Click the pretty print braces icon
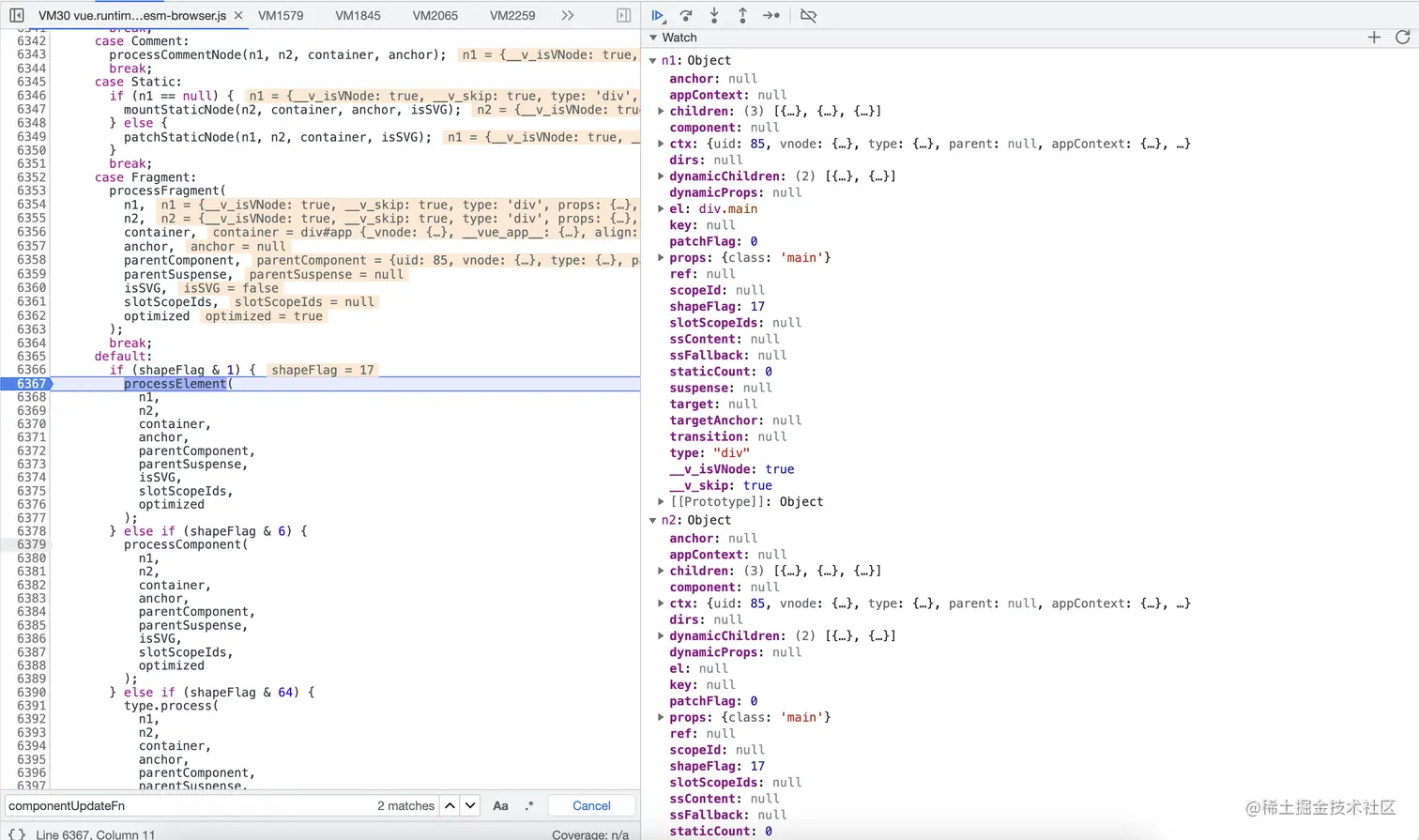 point(16,833)
